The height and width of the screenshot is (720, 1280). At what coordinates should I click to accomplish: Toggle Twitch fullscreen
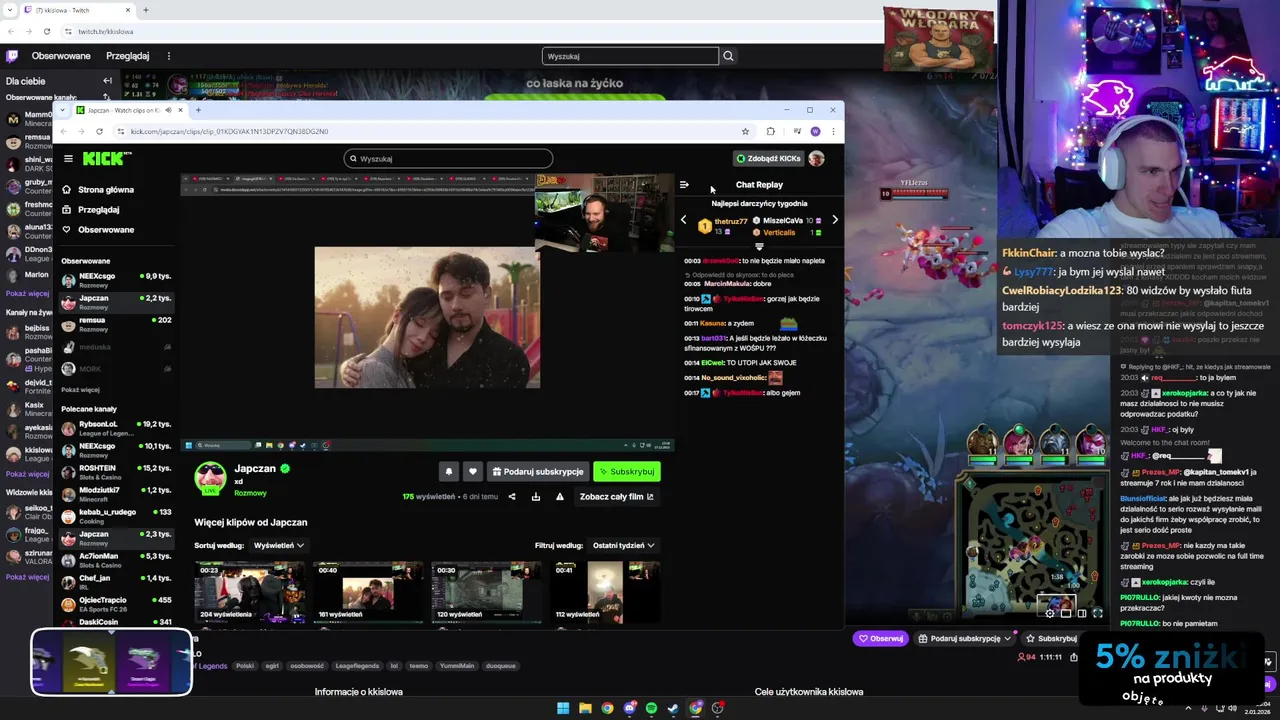point(1097,613)
